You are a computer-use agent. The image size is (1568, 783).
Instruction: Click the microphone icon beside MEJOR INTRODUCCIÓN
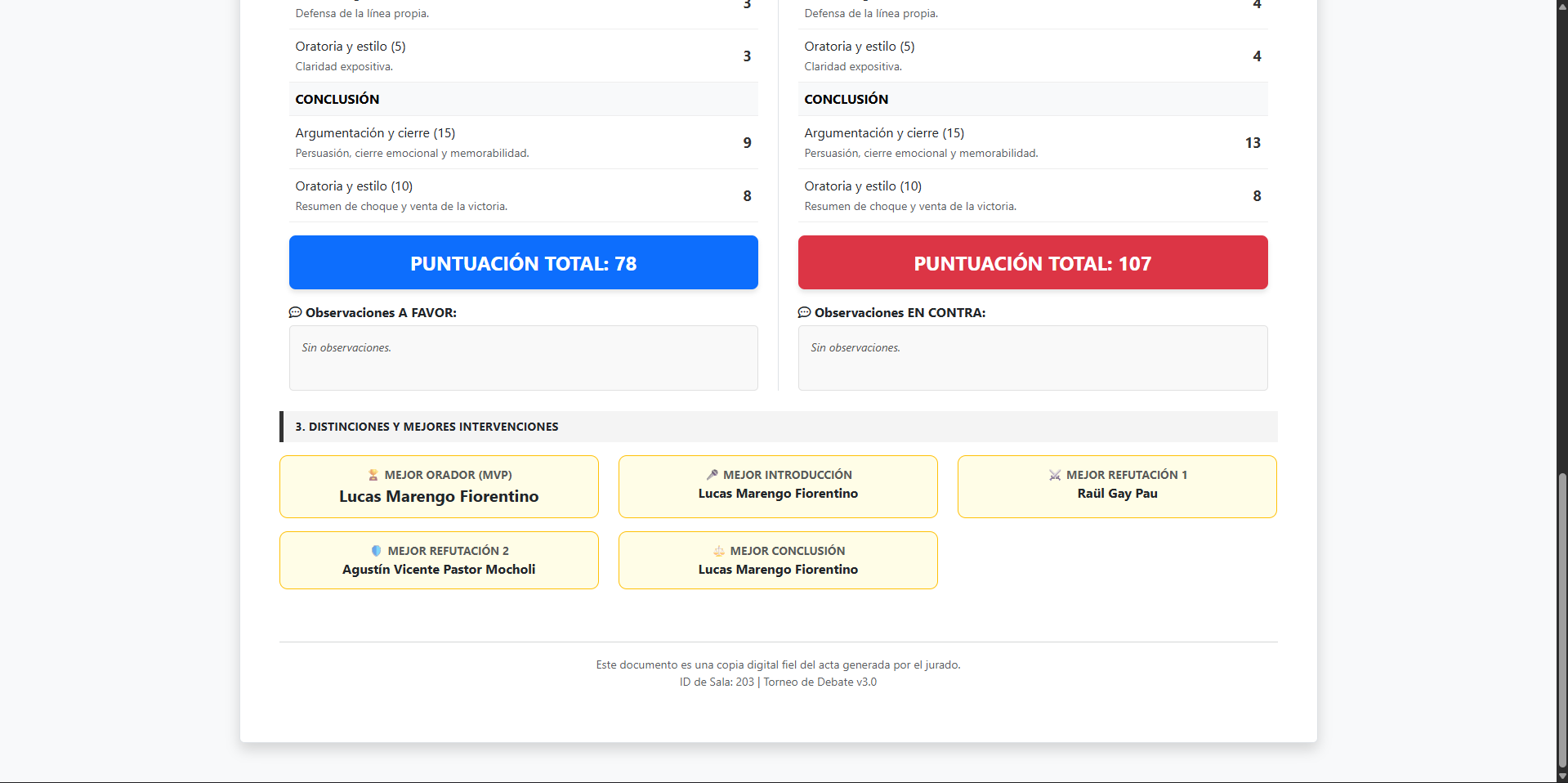(x=713, y=475)
